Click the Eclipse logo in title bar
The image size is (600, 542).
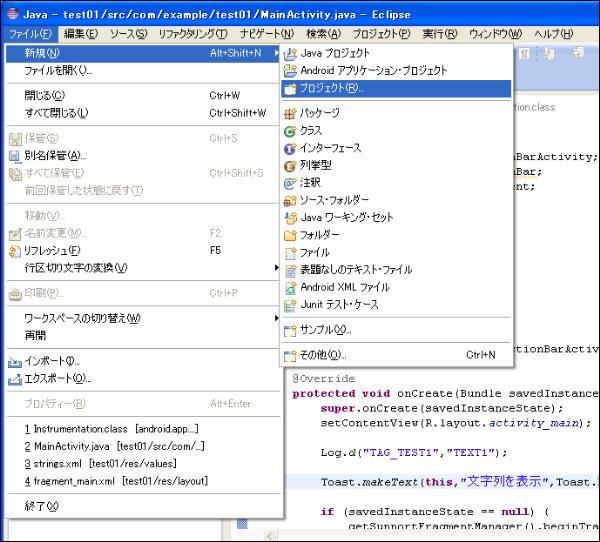pyautogui.click(x=13, y=14)
